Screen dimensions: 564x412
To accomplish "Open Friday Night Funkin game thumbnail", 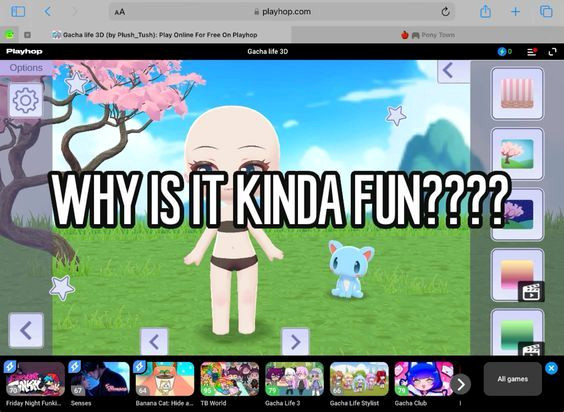I will (x=35, y=379).
